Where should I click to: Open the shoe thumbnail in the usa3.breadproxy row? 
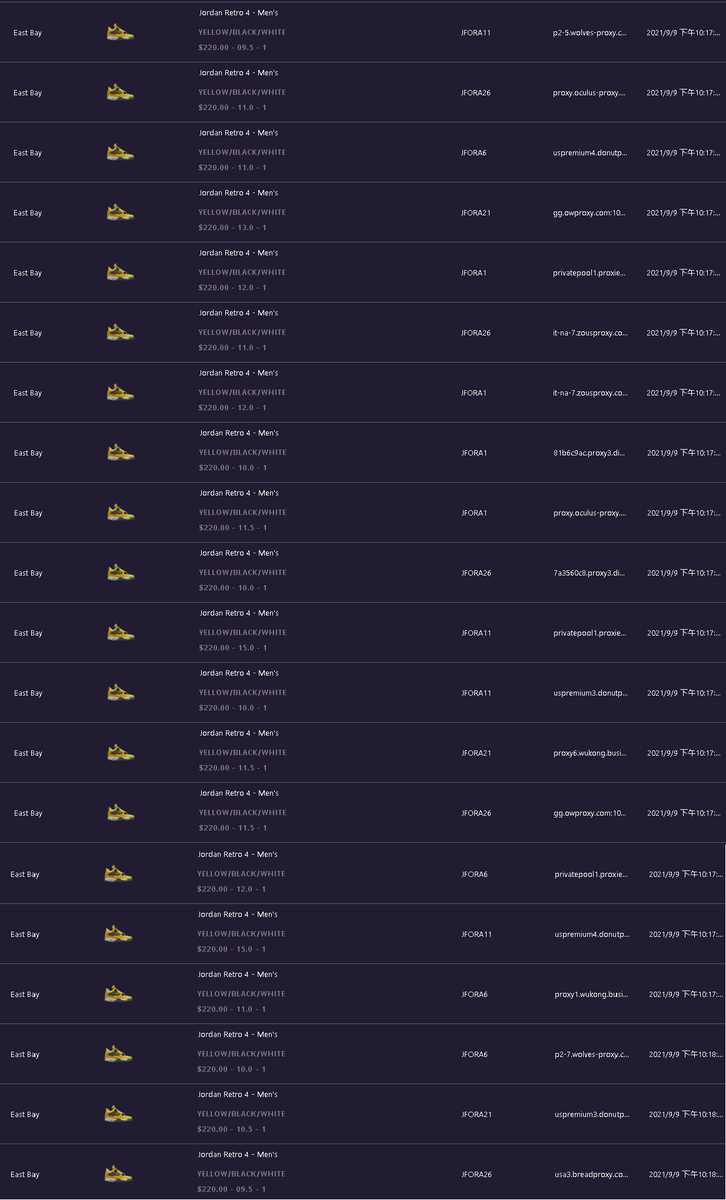[118, 1174]
